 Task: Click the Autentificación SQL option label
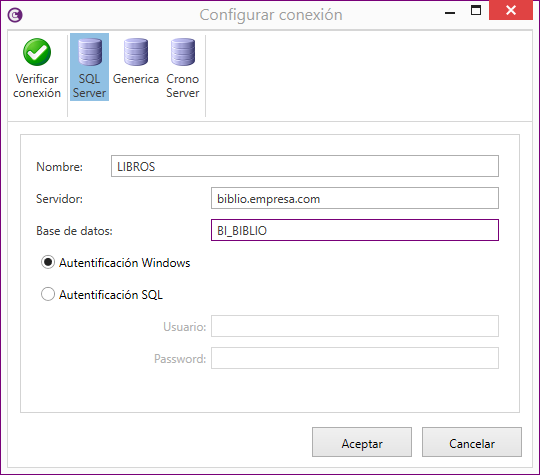[x=111, y=295]
